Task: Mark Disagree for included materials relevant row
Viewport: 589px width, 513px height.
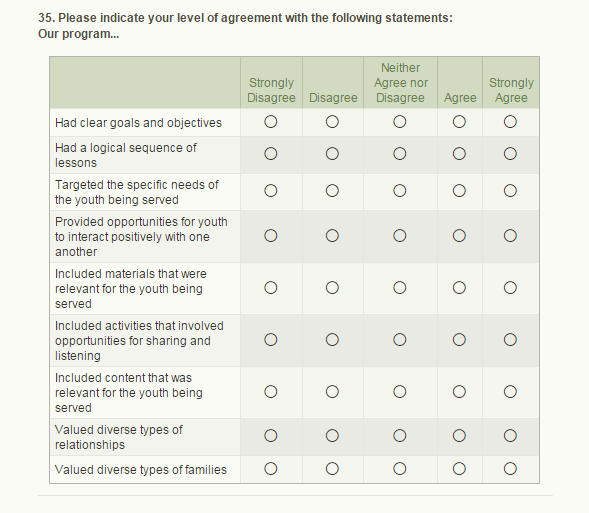Action: pos(332,288)
